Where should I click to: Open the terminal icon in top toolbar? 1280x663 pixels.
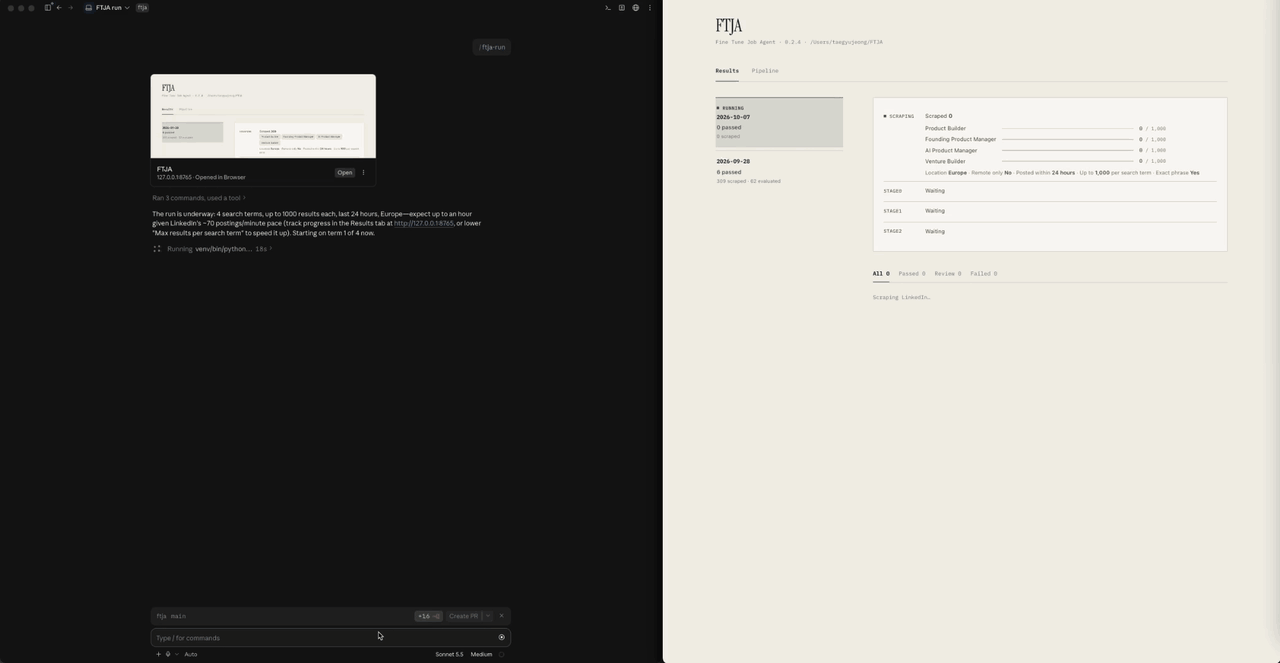tap(608, 7)
